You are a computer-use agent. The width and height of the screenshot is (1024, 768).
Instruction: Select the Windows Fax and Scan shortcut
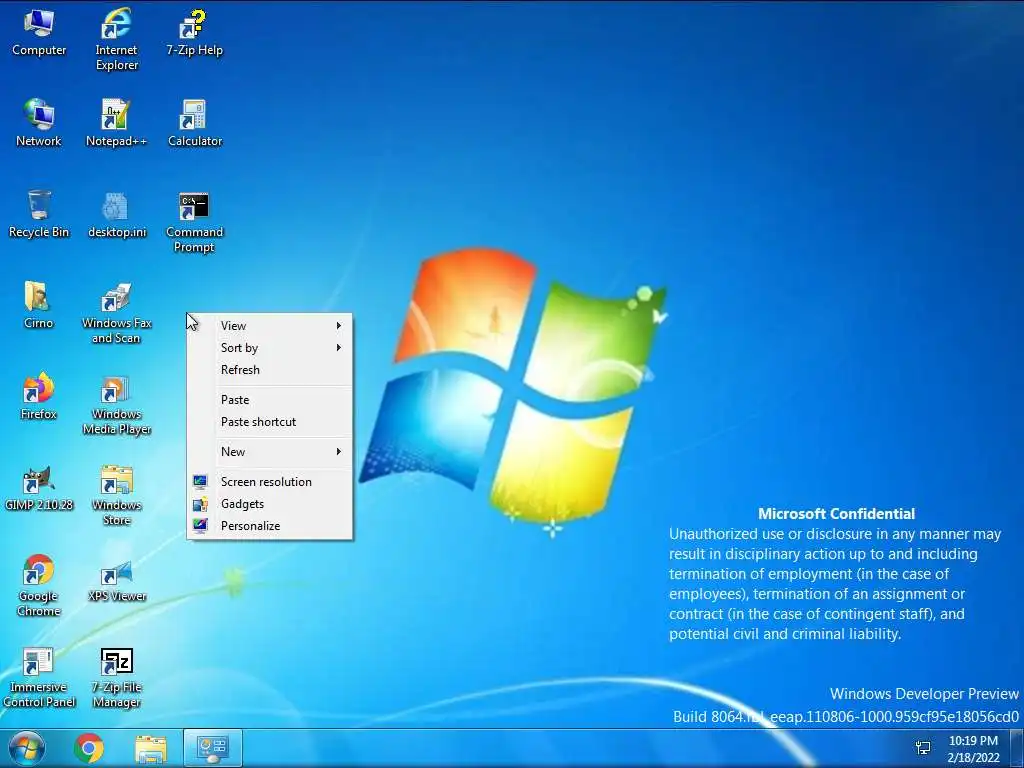[116, 312]
